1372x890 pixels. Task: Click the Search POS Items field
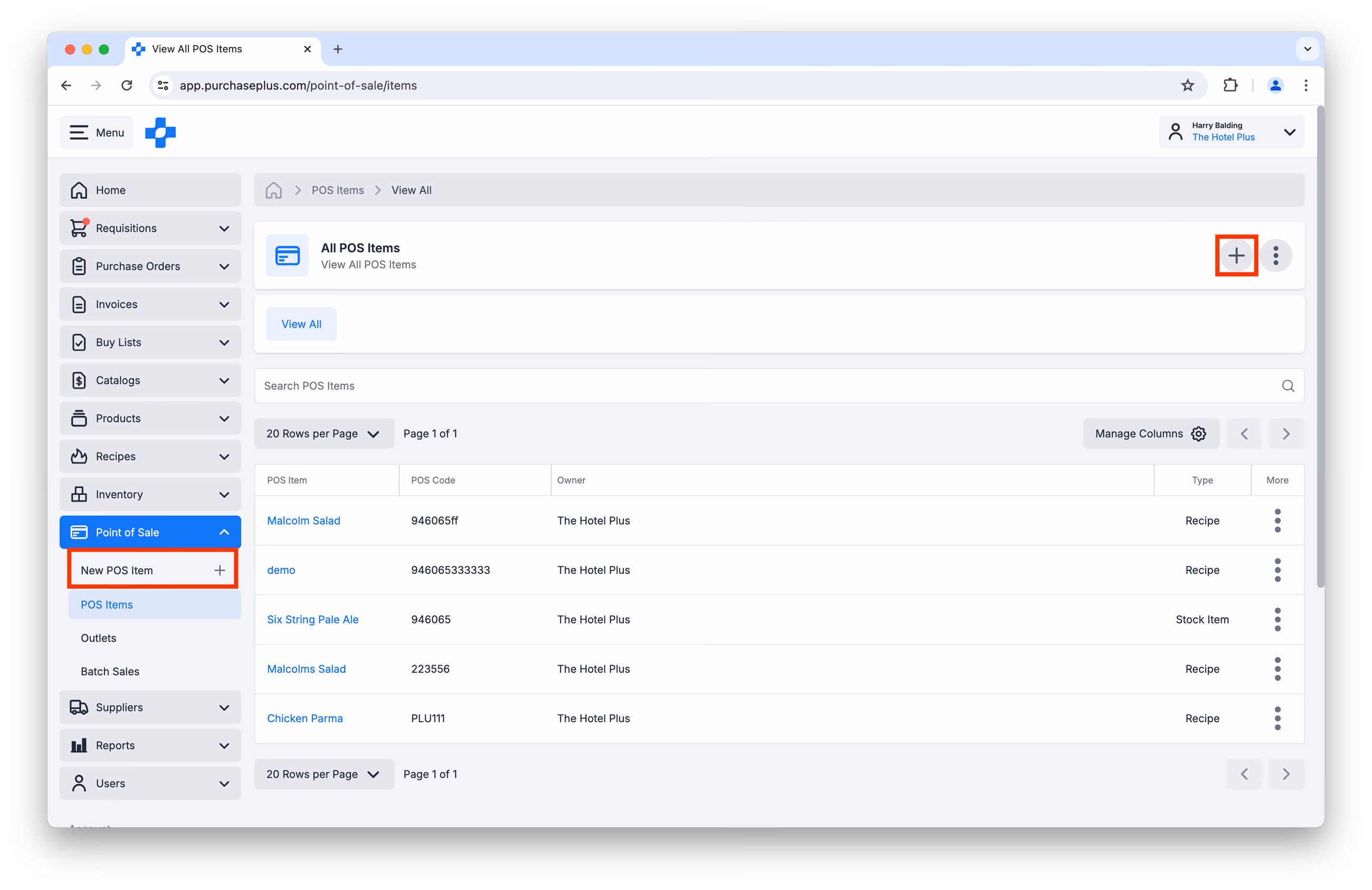pyautogui.click(x=779, y=386)
